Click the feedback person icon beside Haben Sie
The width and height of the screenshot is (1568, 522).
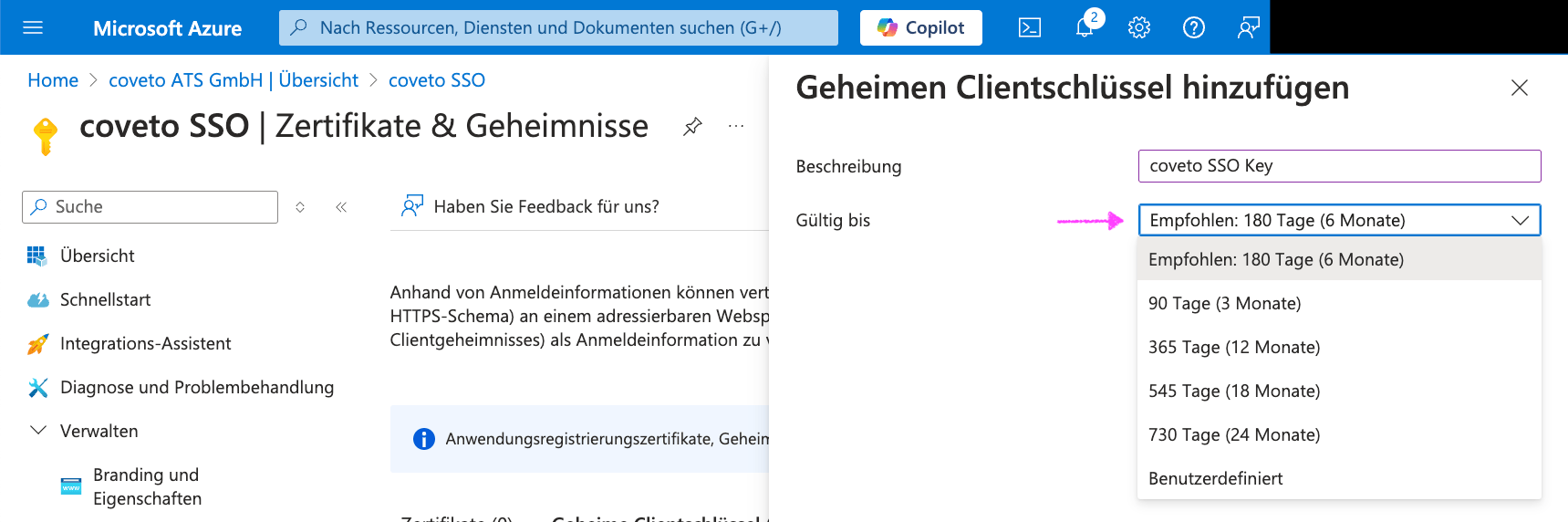tap(412, 206)
